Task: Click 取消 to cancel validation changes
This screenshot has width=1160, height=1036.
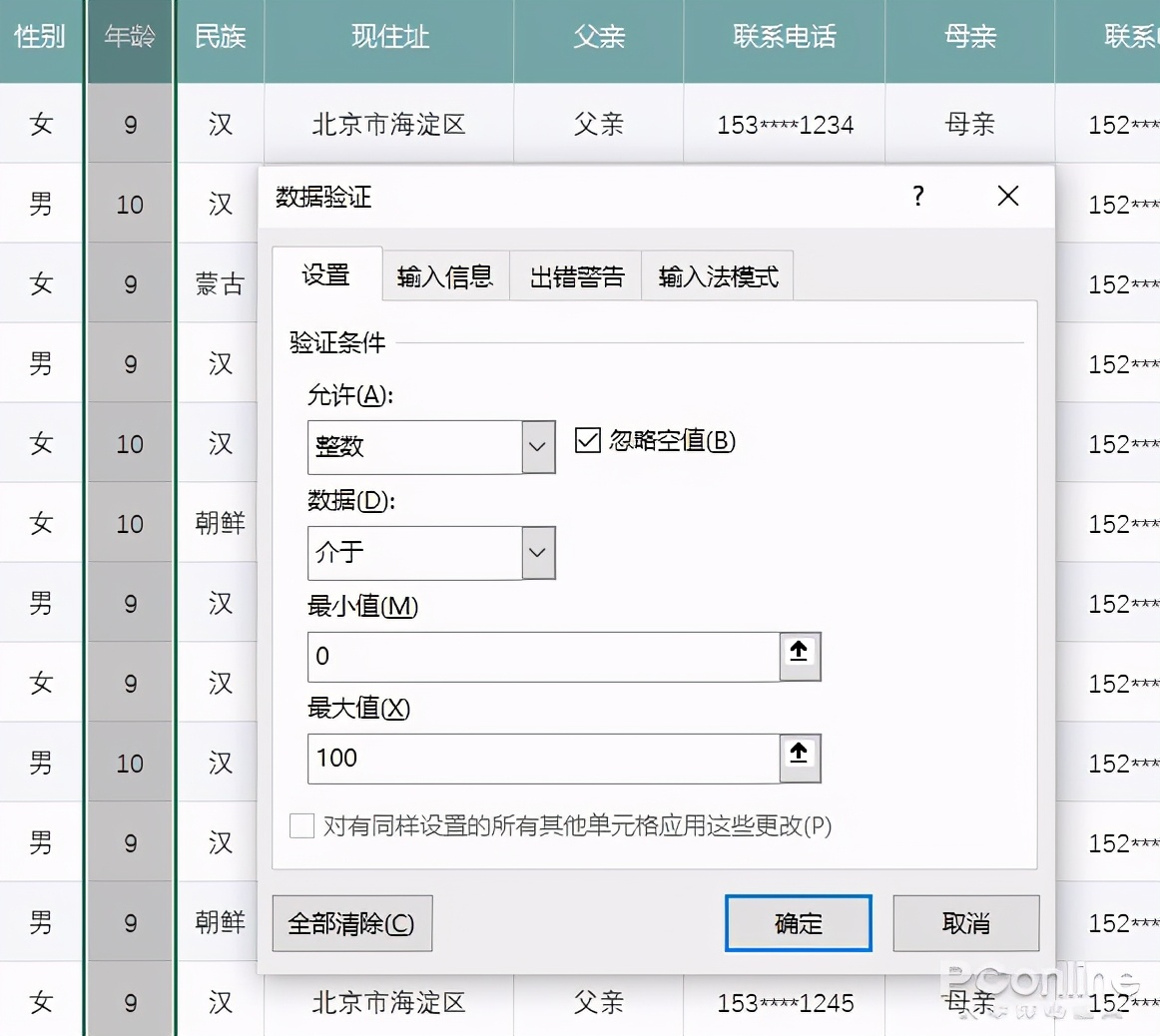Action: point(965,923)
